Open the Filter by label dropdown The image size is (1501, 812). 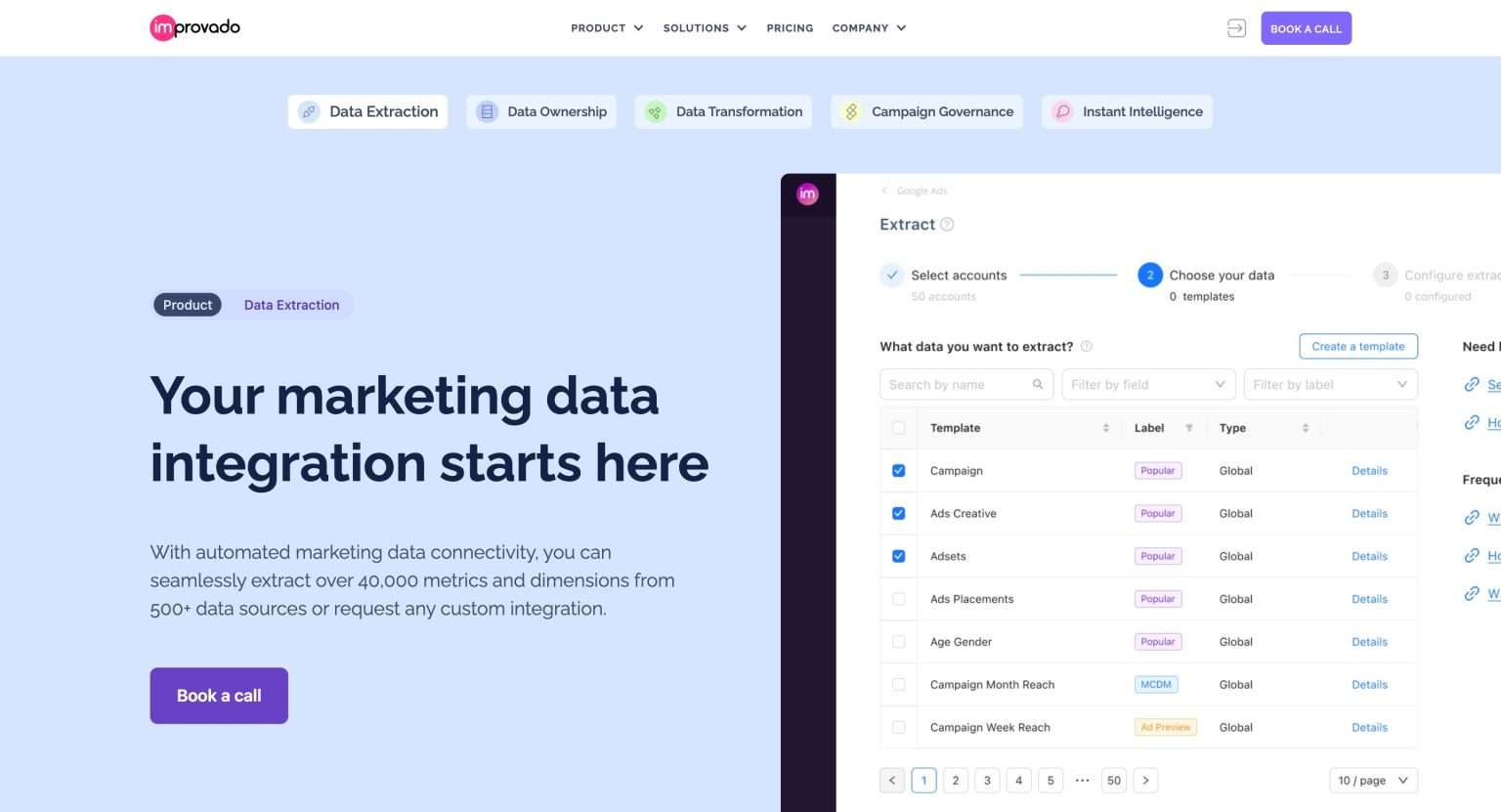[x=1330, y=384]
